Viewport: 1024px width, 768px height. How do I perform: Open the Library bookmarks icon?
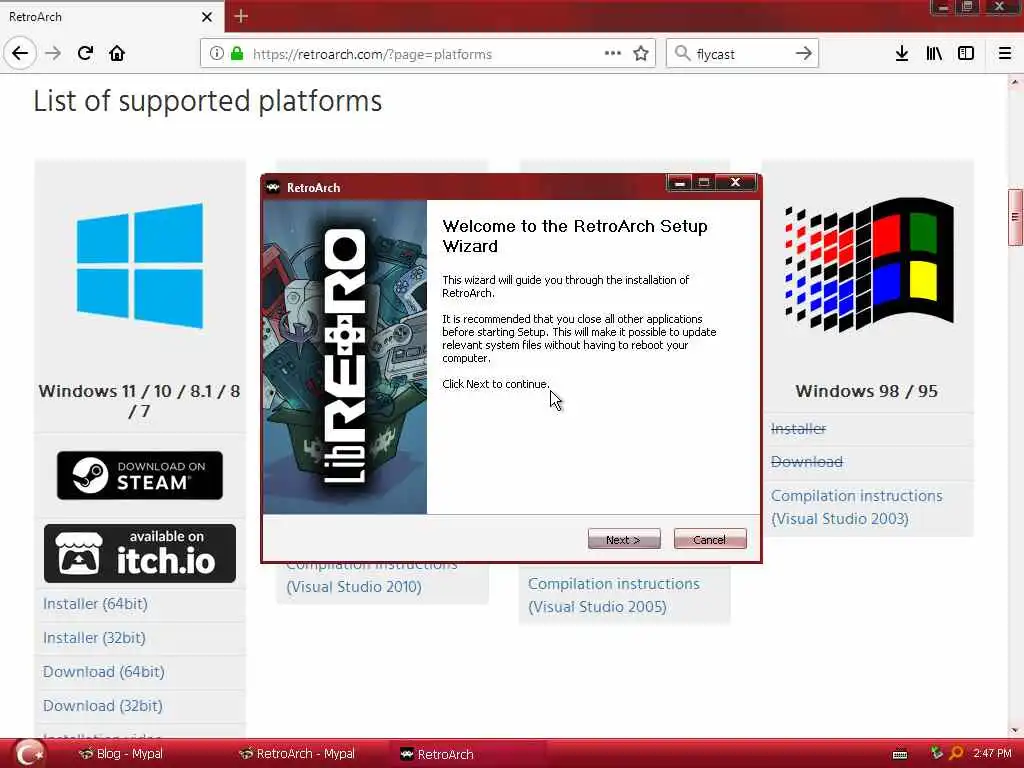tap(934, 53)
